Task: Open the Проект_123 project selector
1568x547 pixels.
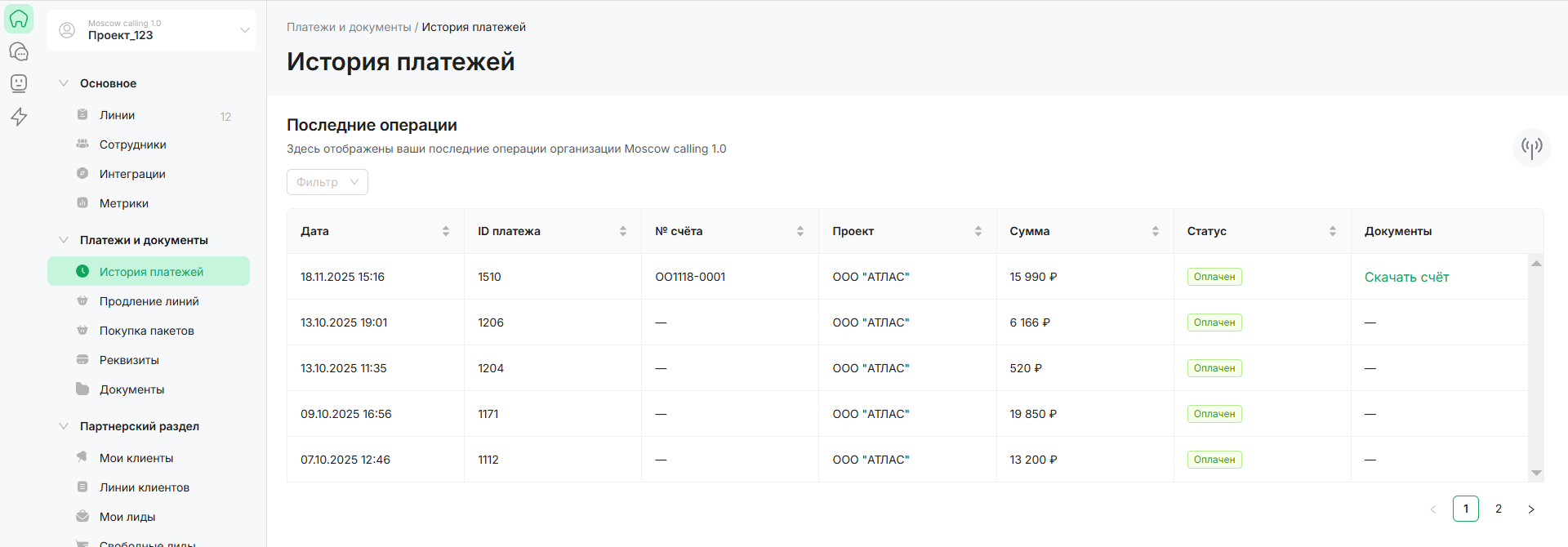Action: click(152, 30)
